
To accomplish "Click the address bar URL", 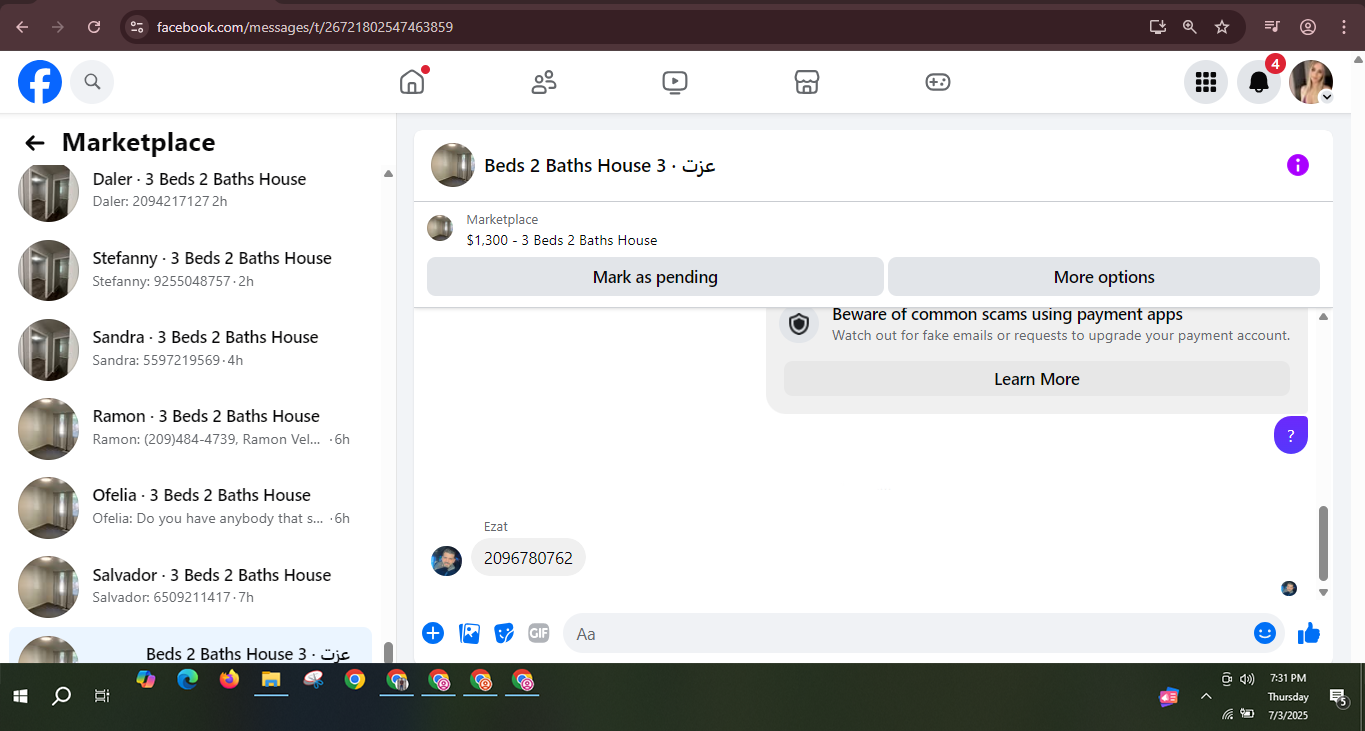I will pyautogui.click(x=305, y=27).
